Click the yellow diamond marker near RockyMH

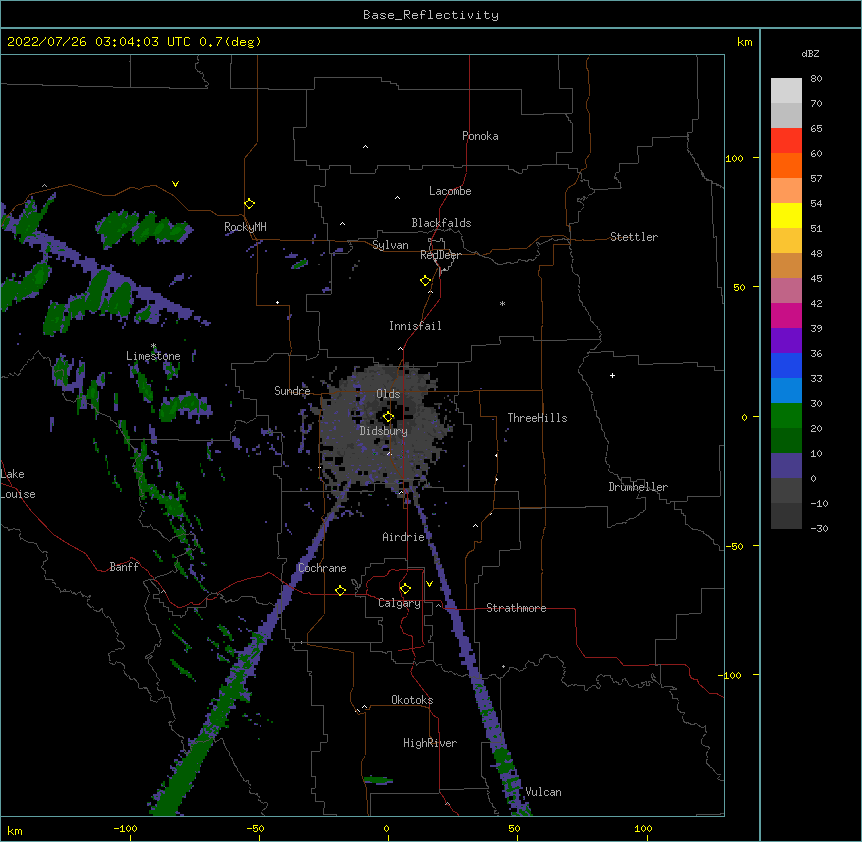tap(250, 204)
